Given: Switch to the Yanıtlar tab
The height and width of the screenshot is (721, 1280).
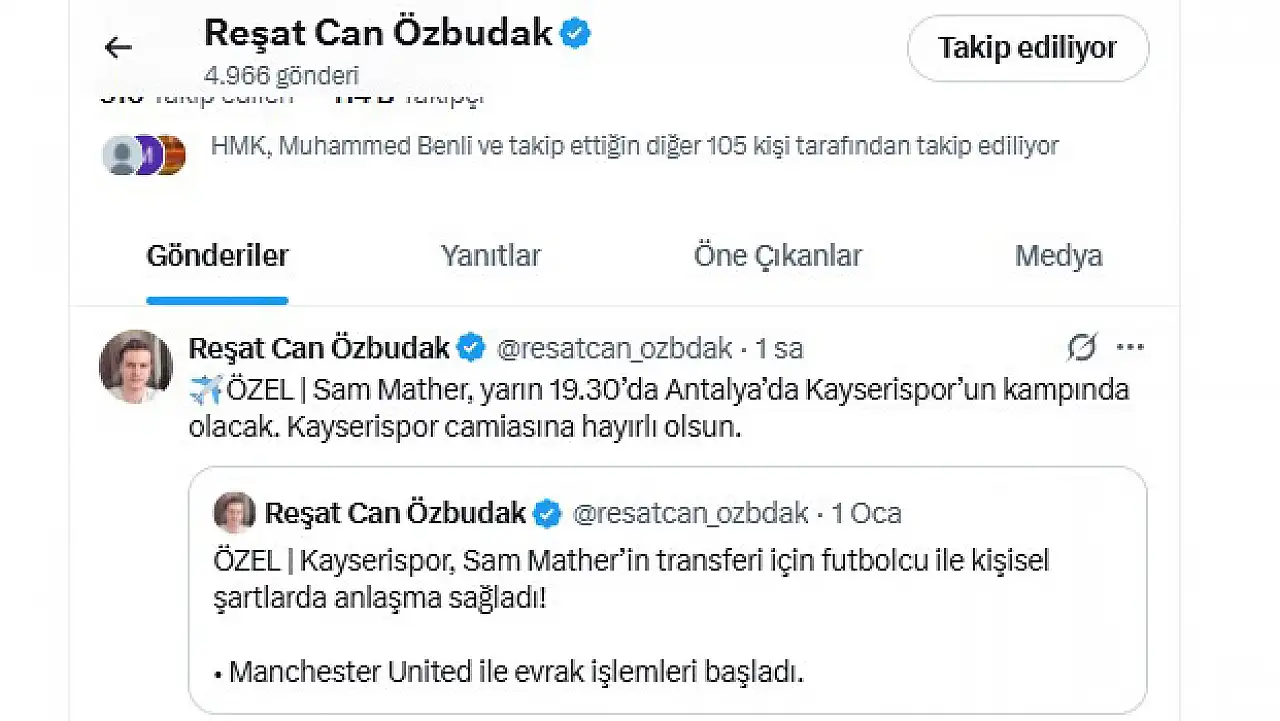Looking at the screenshot, I should coord(490,256).
